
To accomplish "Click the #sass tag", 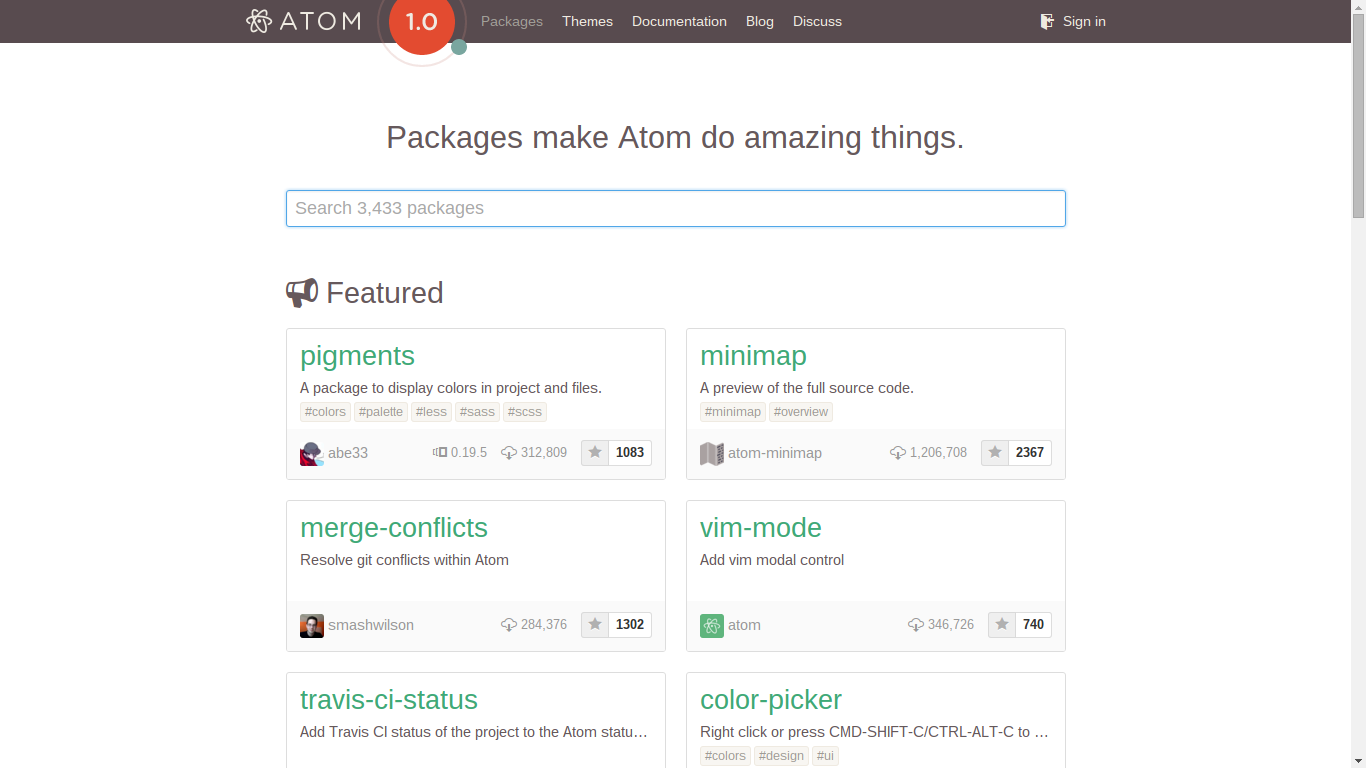I will (x=477, y=412).
